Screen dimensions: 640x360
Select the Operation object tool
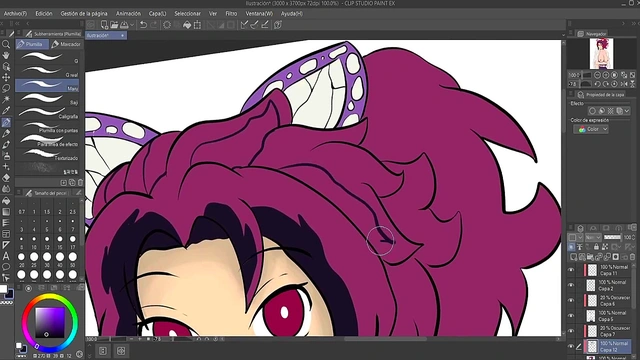tap(6, 66)
